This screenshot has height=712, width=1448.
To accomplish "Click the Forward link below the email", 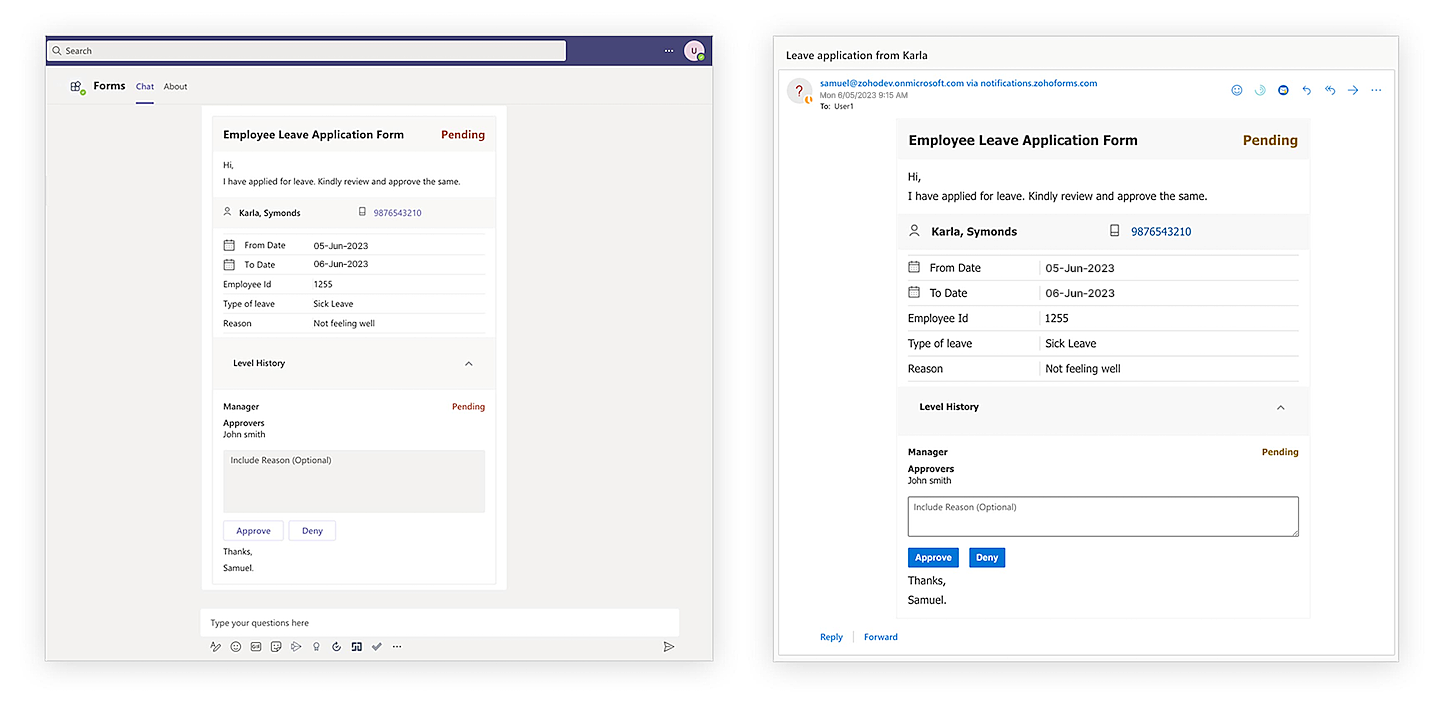I will [880, 637].
